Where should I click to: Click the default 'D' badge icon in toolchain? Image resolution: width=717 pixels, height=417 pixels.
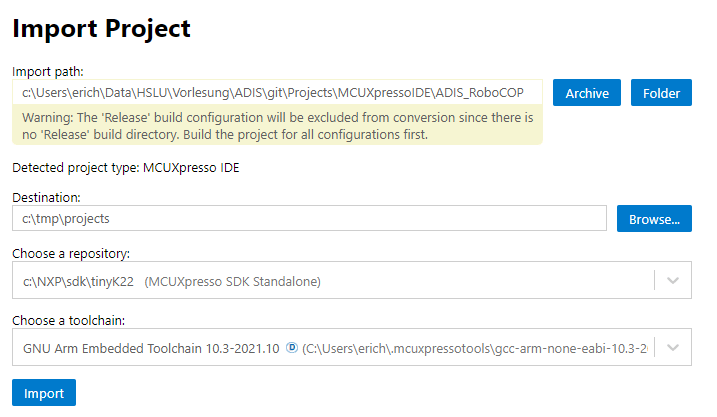(292, 347)
